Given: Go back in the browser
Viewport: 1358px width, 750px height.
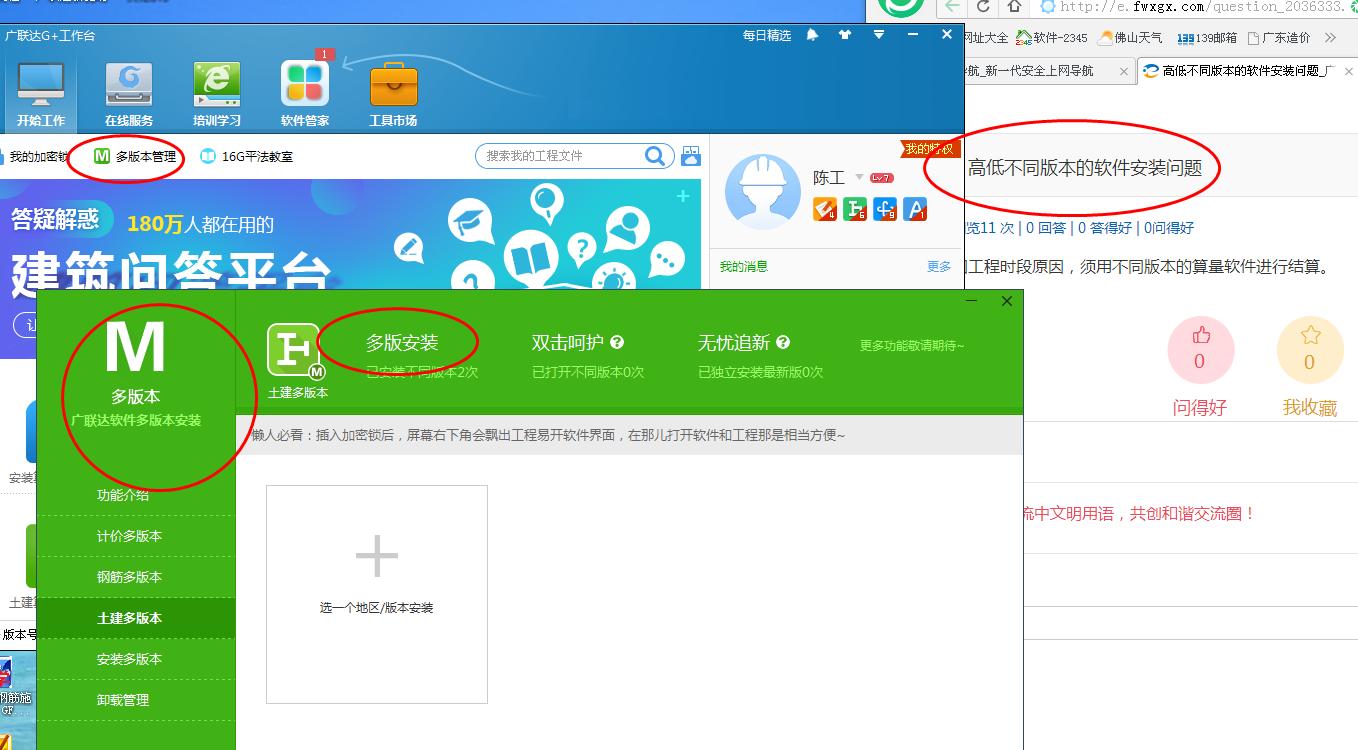Looking at the screenshot, I should pos(950,7).
